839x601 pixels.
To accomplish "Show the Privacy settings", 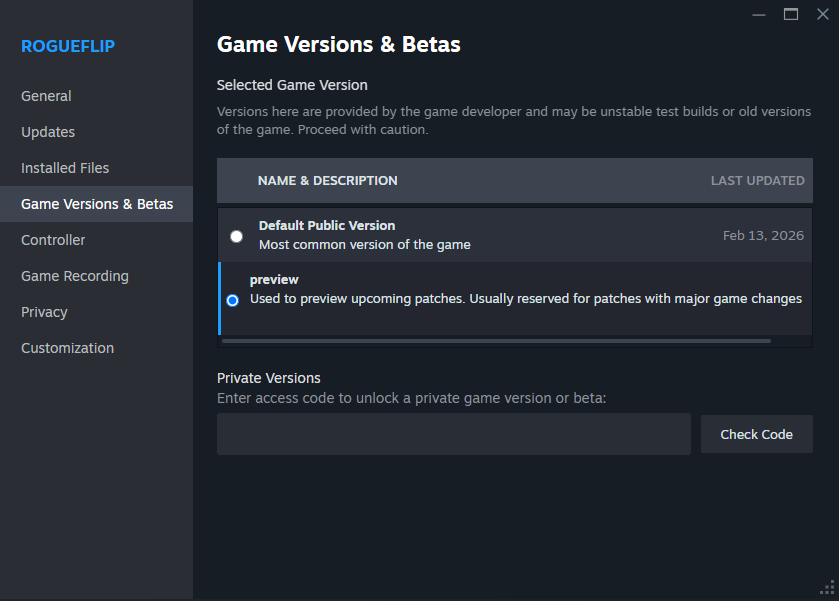I will pyautogui.click(x=44, y=312).
